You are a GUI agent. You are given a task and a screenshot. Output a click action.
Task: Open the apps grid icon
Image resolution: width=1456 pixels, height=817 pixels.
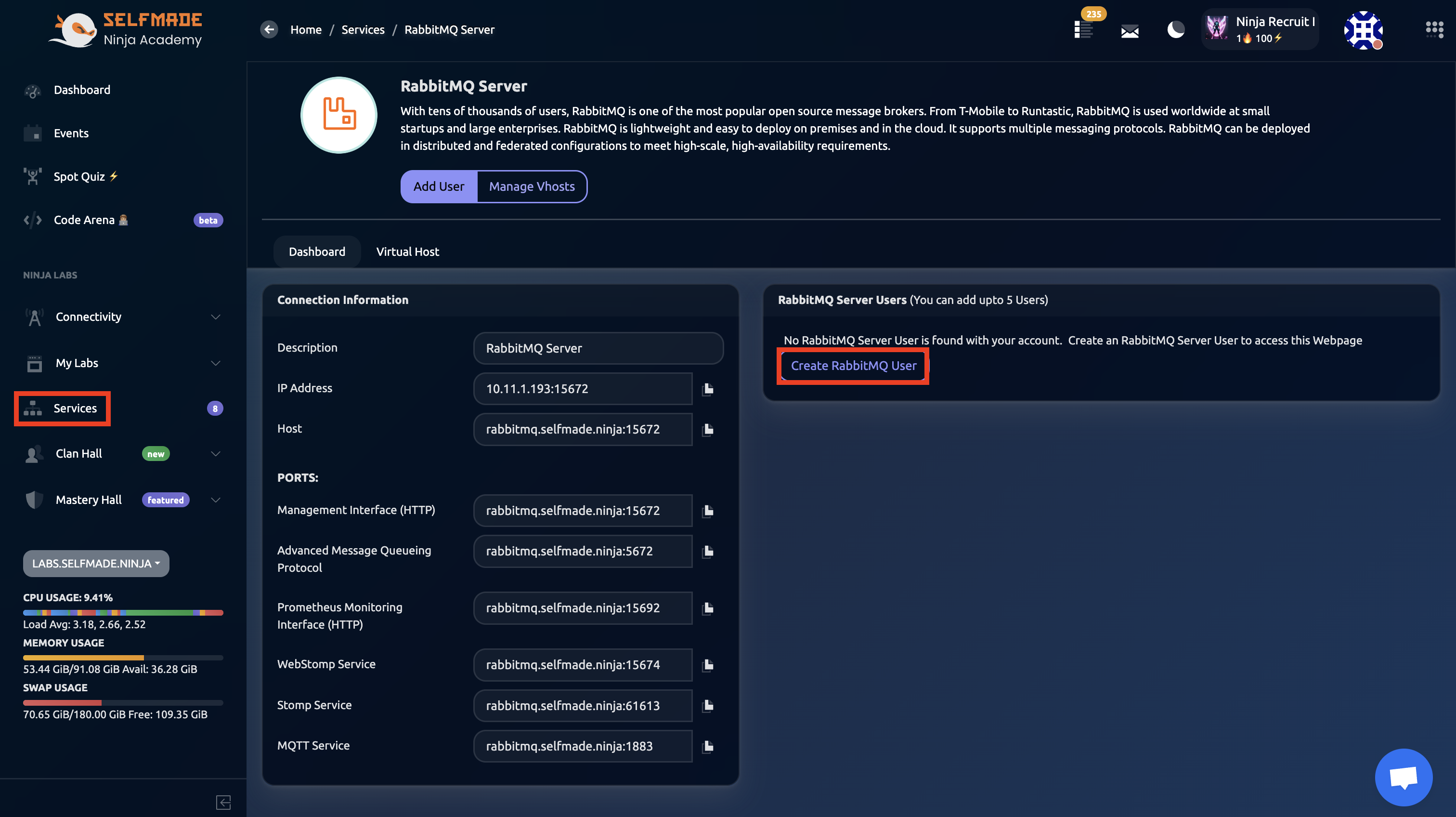pos(1434,29)
